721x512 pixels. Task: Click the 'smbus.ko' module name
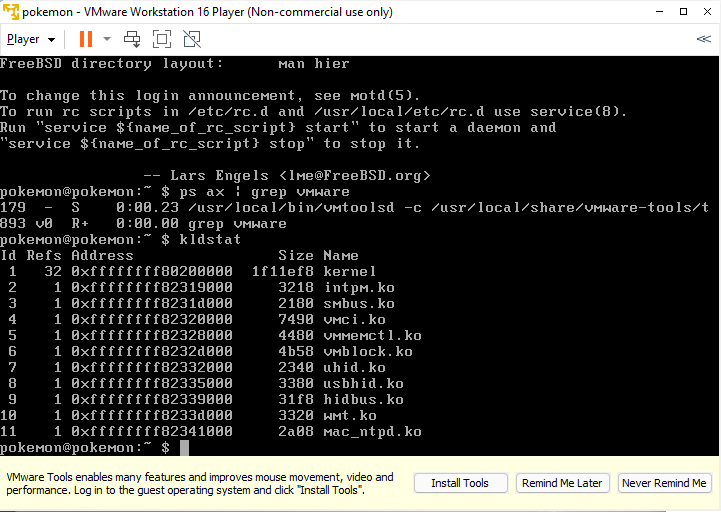click(x=359, y=304)
